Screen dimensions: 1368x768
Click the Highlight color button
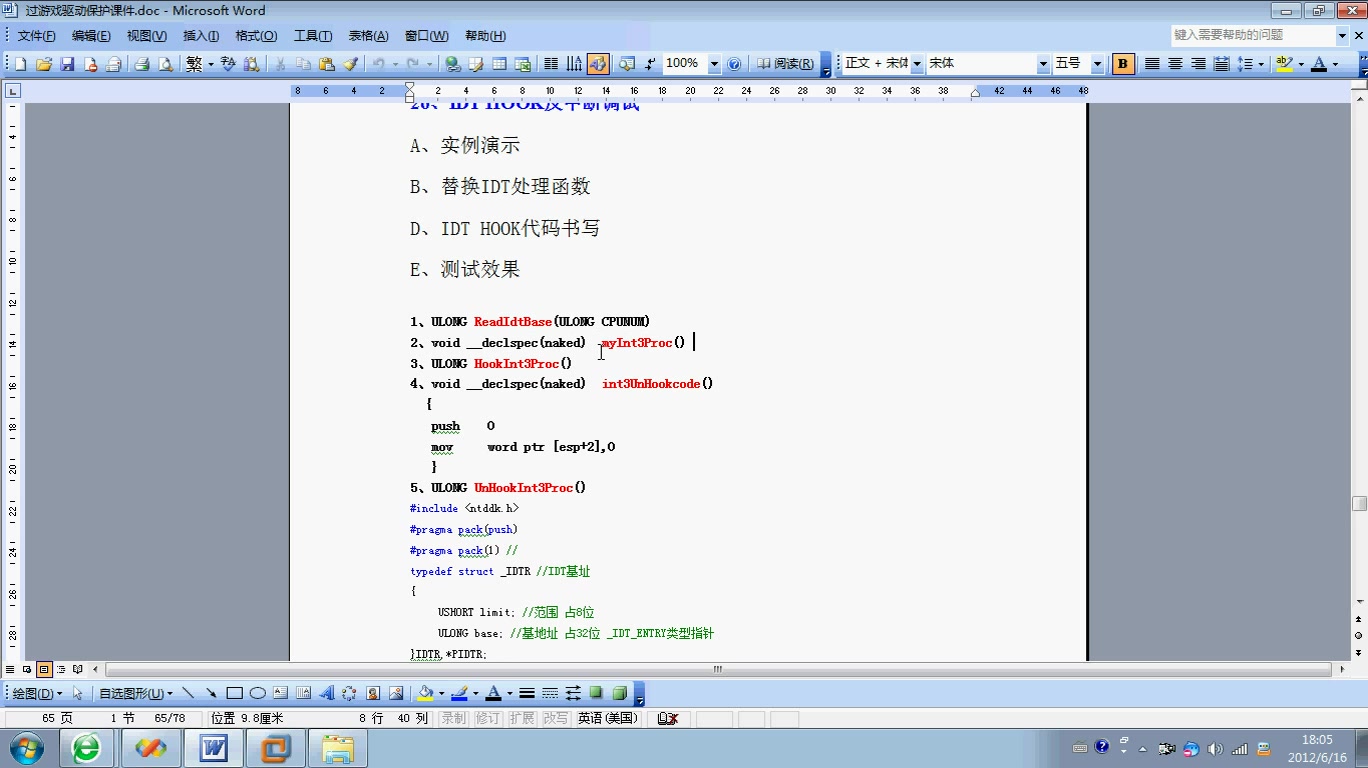tap(1284, 64)
